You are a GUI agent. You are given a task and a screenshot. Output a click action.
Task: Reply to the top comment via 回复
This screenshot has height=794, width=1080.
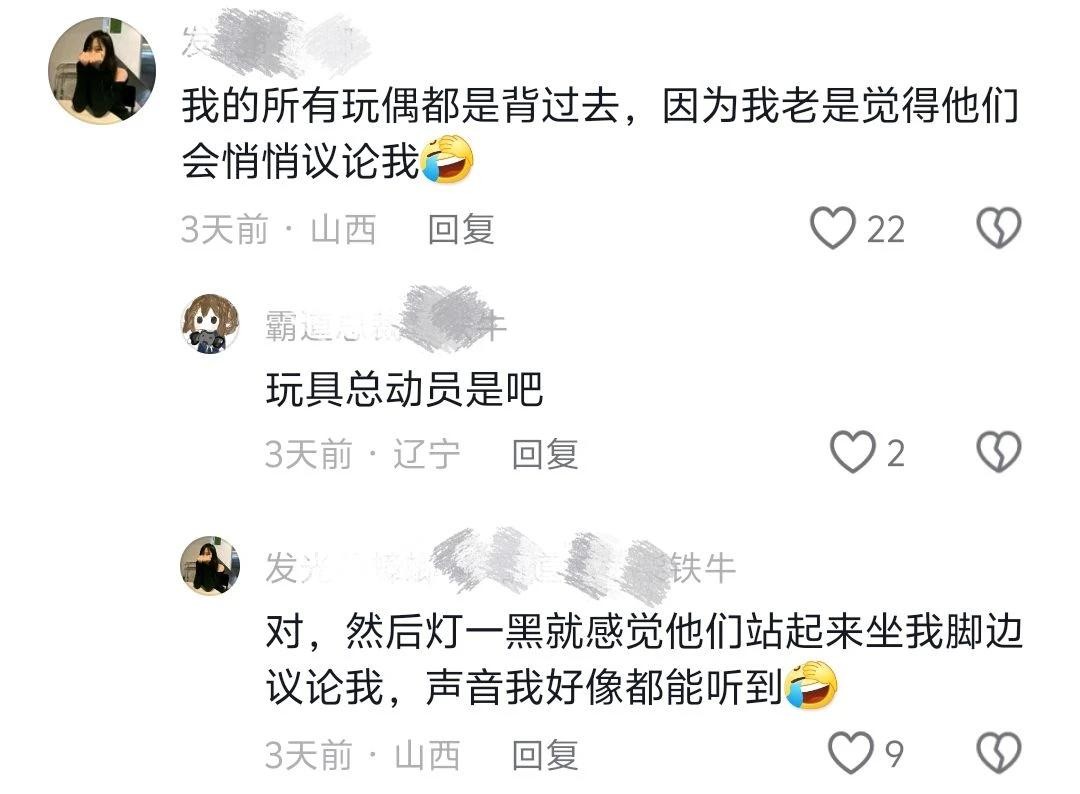click(461, 229)
